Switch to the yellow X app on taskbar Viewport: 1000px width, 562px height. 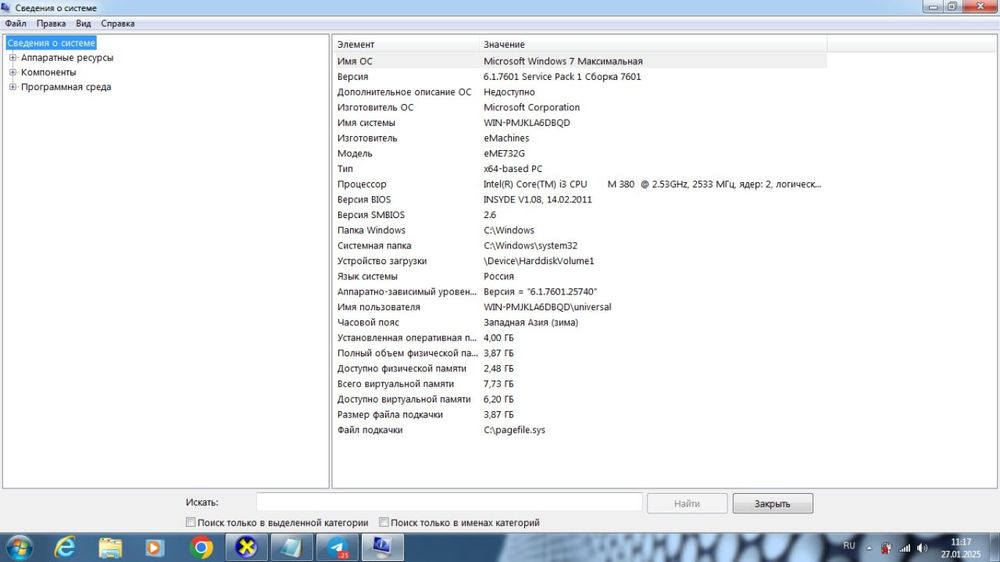[246, 547]
